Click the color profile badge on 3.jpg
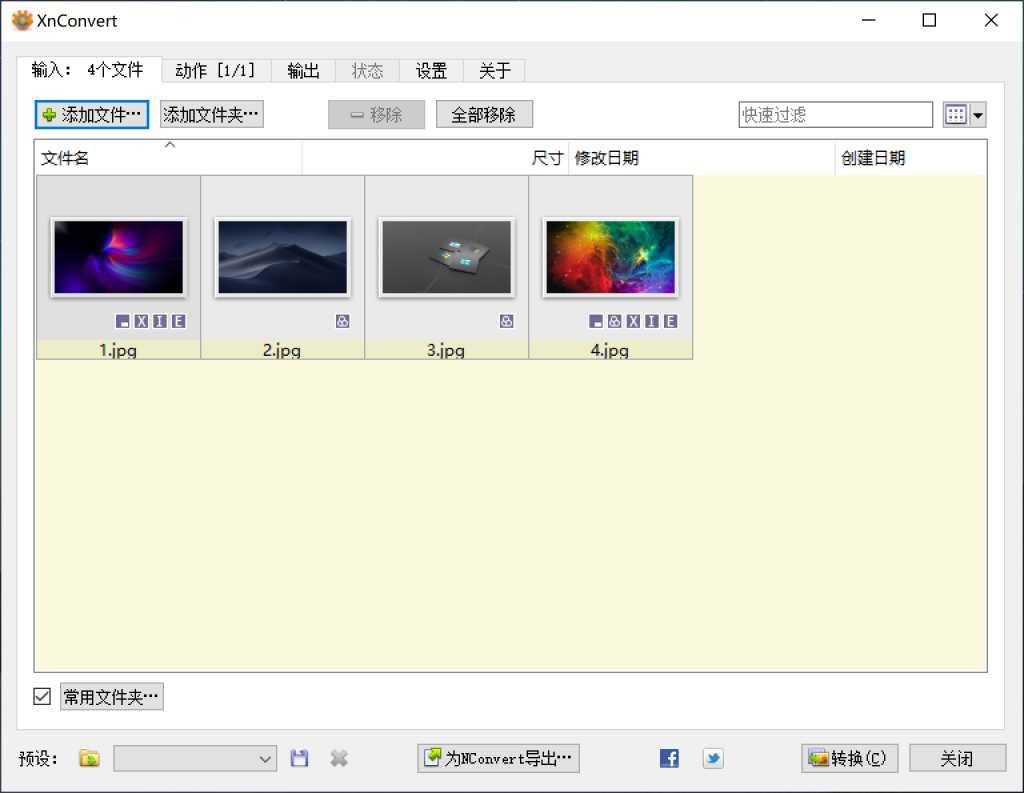The height and width of the screenshot is (793, 1024). (x=507, y=321)
